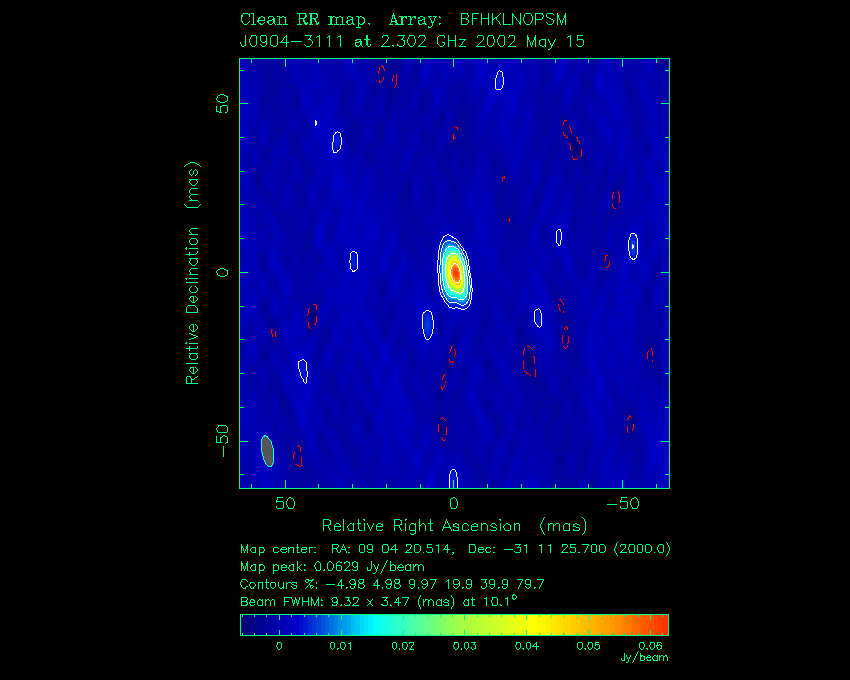
Task: Click the '0' tick label on the declination axis
Action: [222, 272]
